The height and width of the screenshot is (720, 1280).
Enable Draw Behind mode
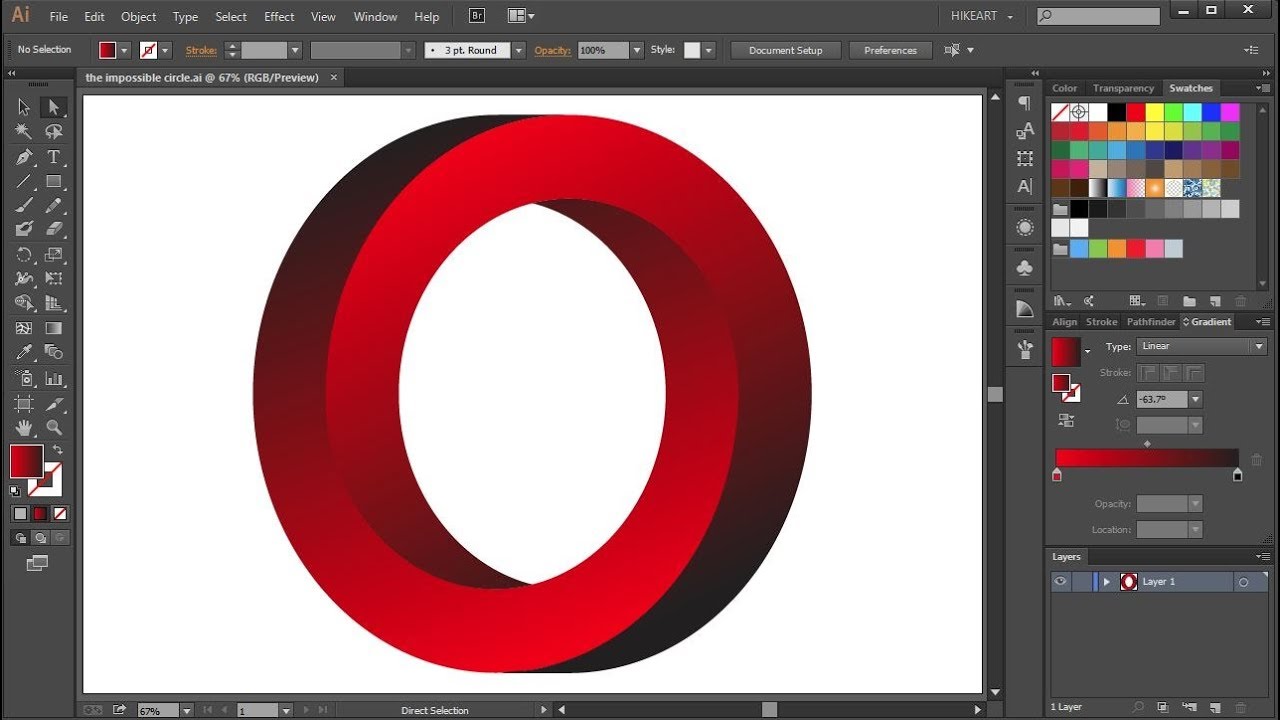pos(40,538)
